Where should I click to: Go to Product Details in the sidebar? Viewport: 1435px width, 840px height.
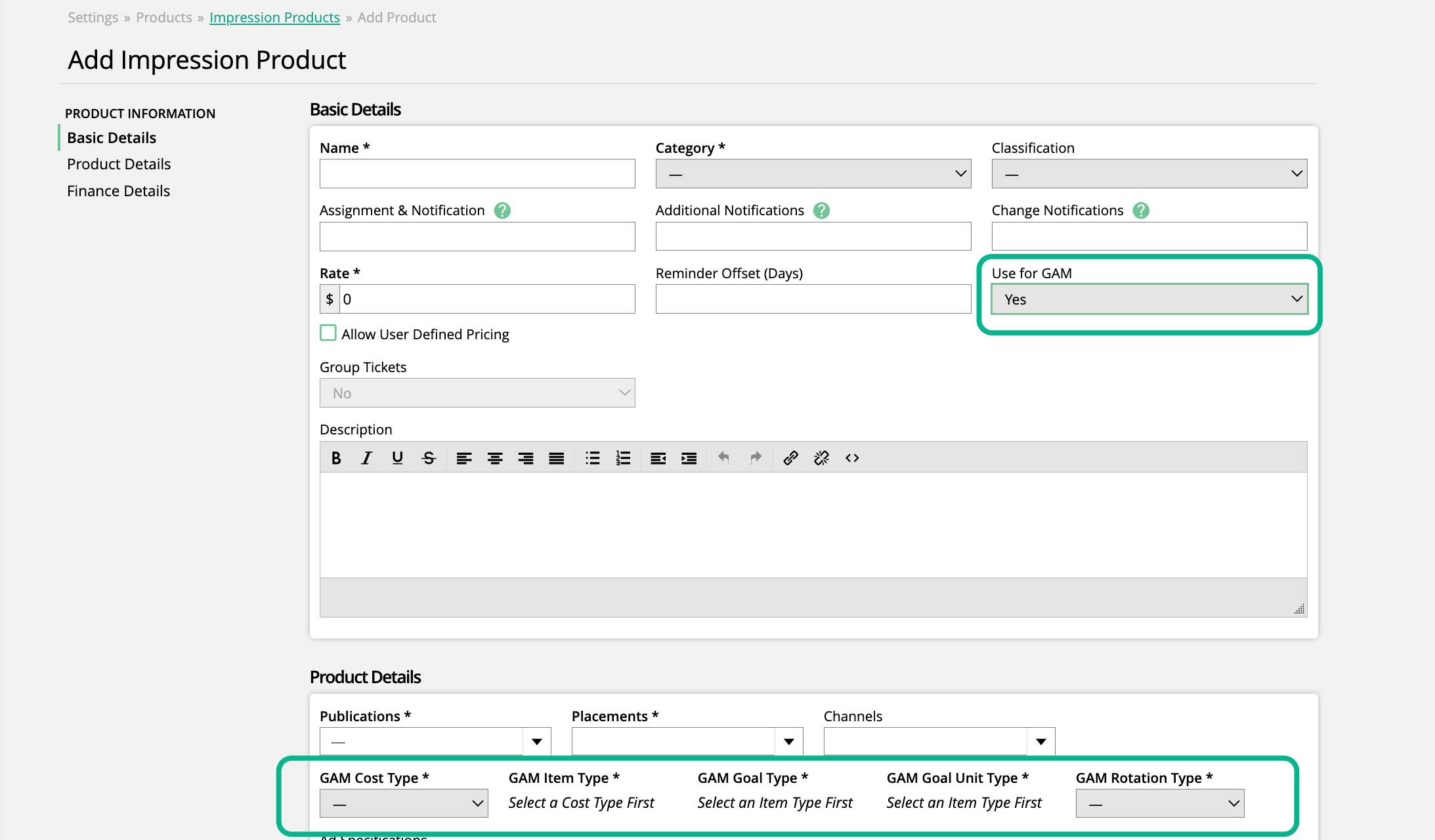pos(119,164)
